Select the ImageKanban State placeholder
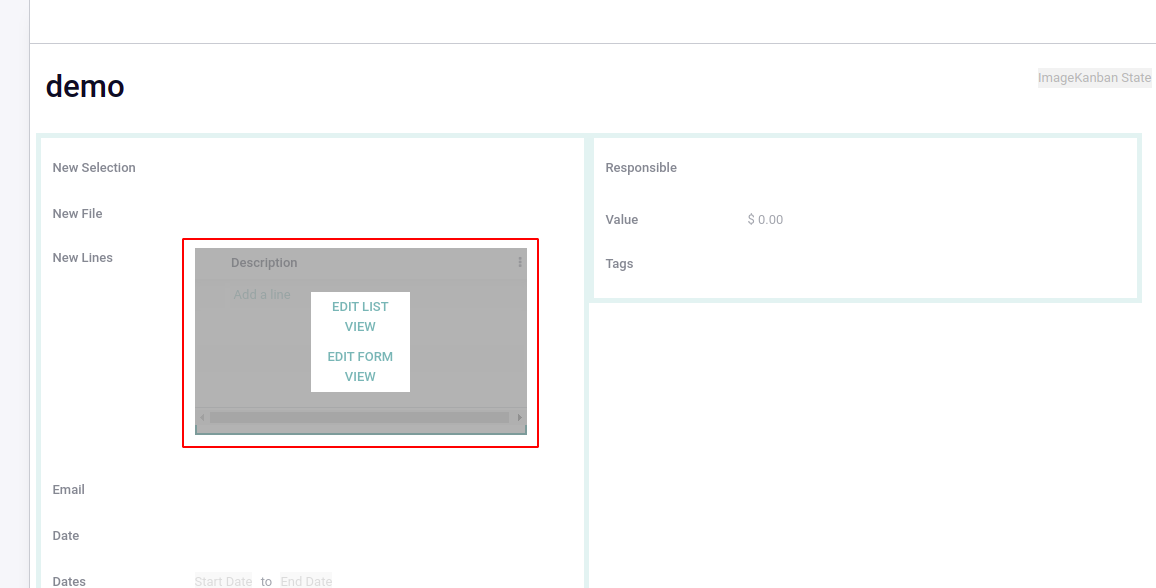Screen dimensions: 1156x588 1095,77
